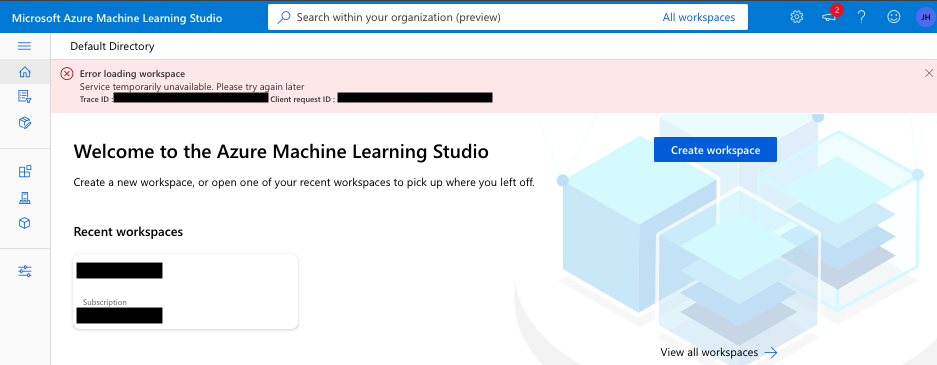Screen dimensions: 937x365
Task: Open the sliders settings sidebar icon
Action: 25,271
